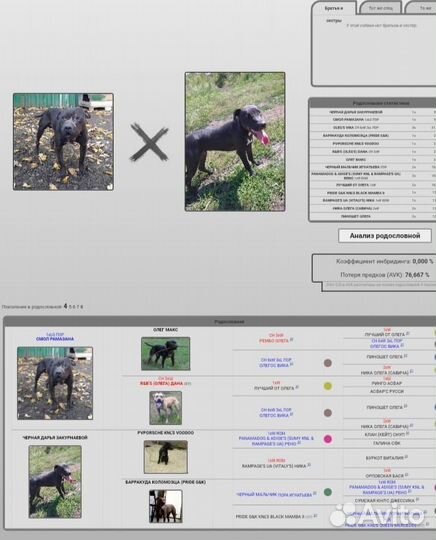
Task: Click the ОЛЕГ МАКС dog thumbnail
Action: (165, 354)
